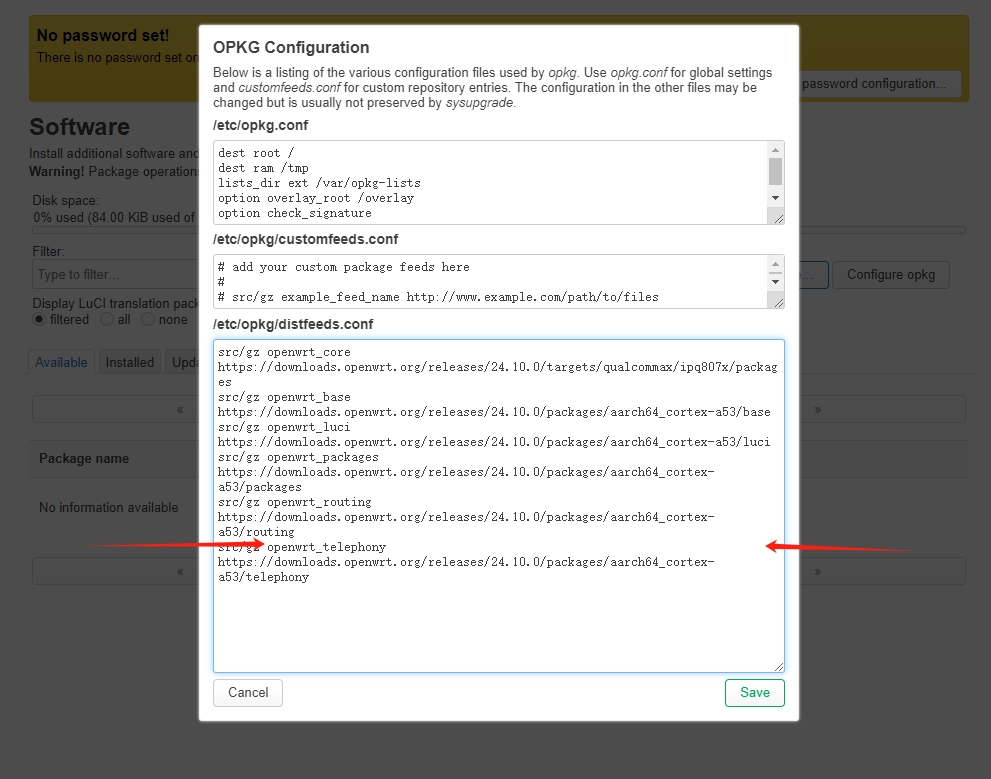Click the 'option check_signature' line
This screenshot has width=991, height=779.
click(295, 213)
